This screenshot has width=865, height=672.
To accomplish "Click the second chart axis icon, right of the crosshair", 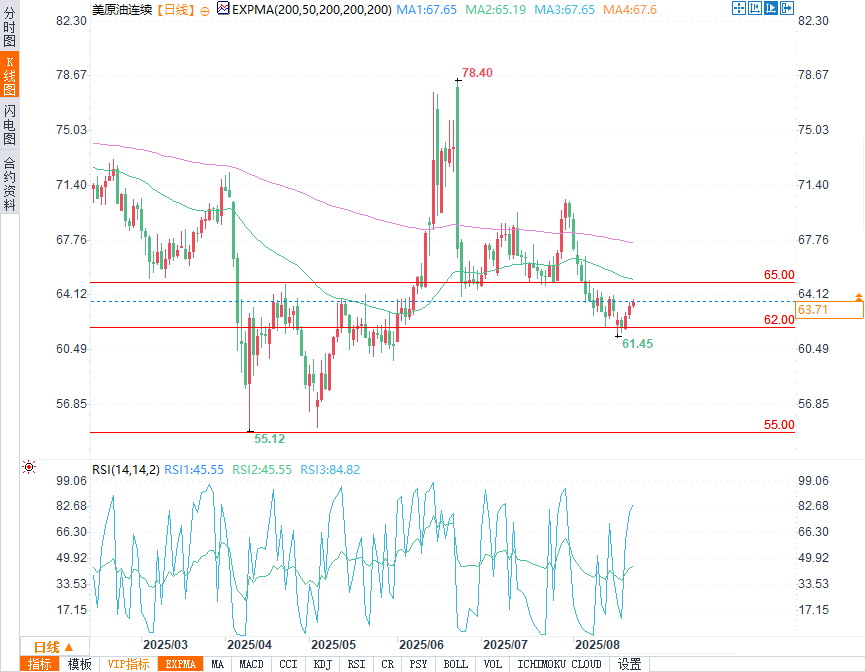I will pyautogui.click(x=755, y=8).
